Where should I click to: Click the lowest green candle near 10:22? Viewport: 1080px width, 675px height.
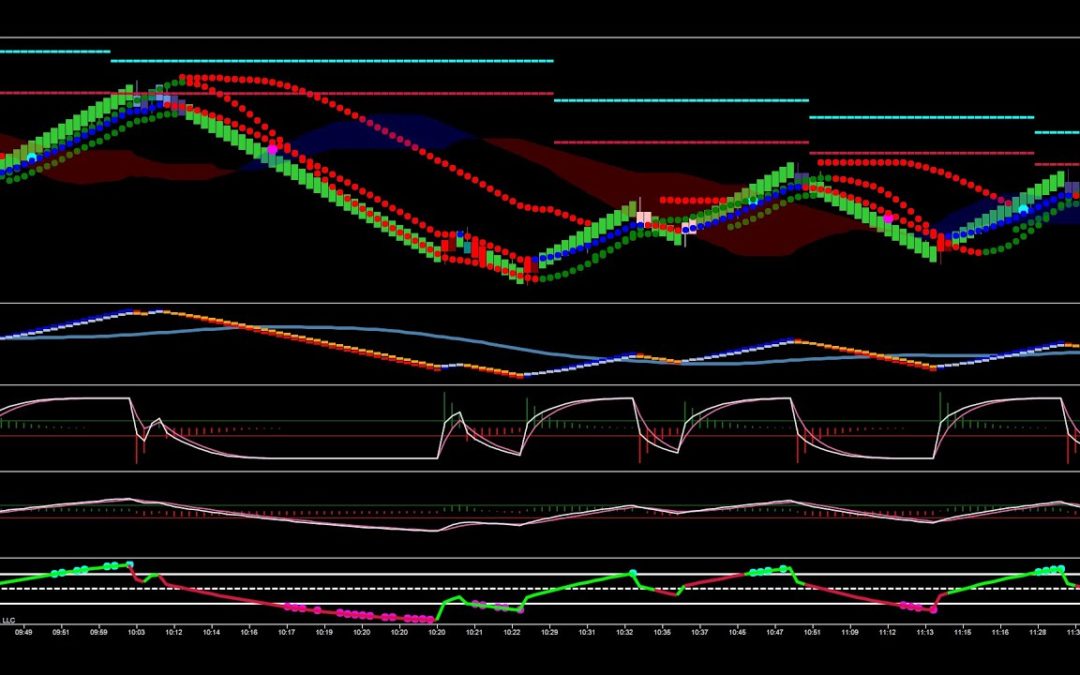click(x=522, y=276)
